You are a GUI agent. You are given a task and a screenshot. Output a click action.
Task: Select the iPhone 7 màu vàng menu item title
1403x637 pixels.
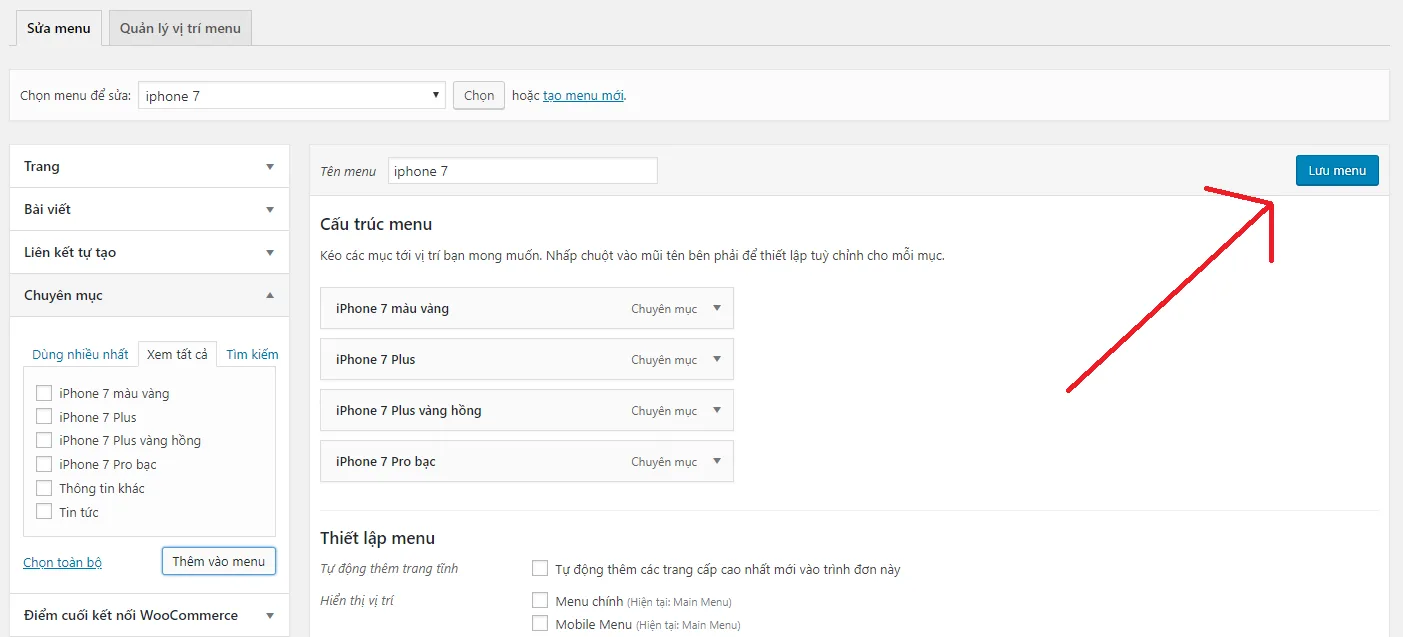(392, 308)
